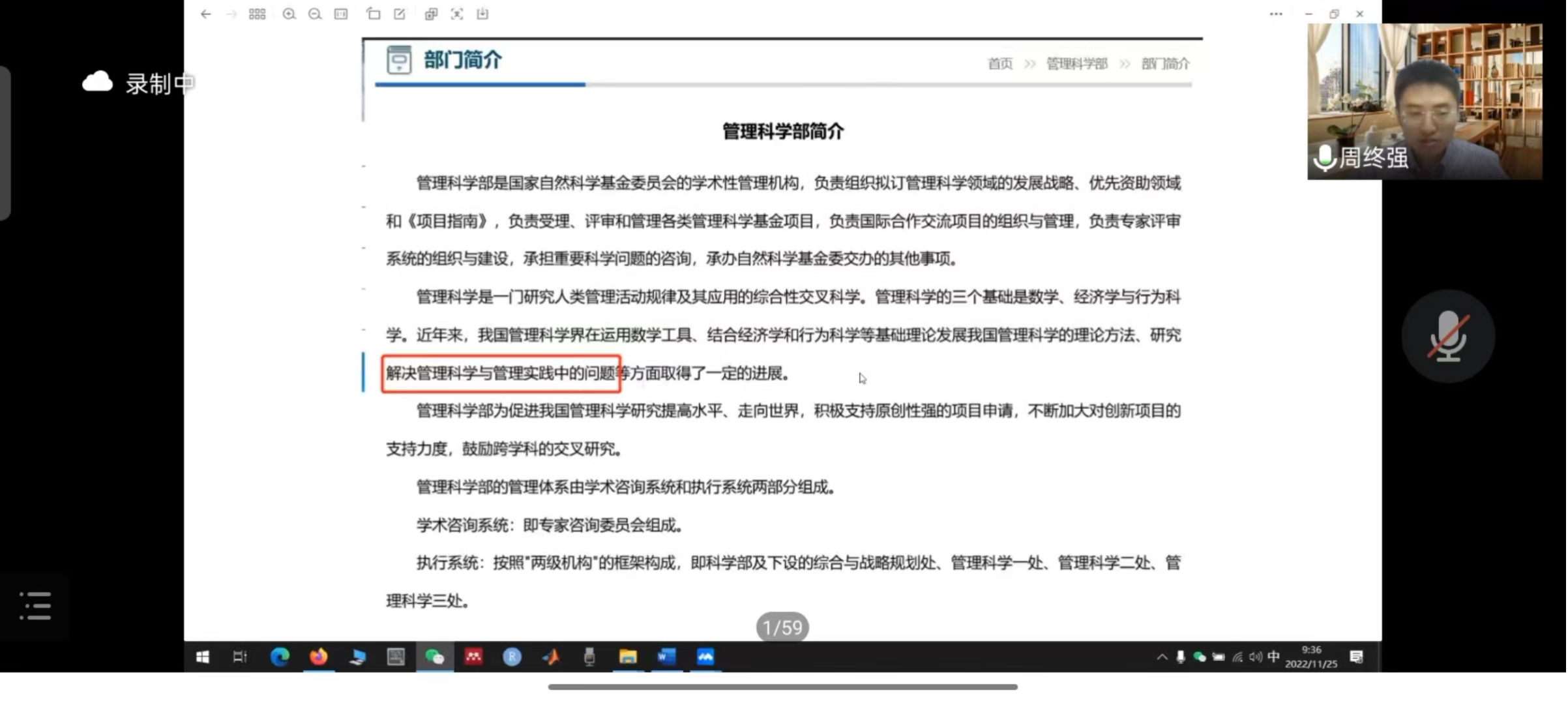The width and height of the screenshot is (1568, 705).
Task: Click the back arrow in viewer toolbar
Action: click(x=206, y=14)
